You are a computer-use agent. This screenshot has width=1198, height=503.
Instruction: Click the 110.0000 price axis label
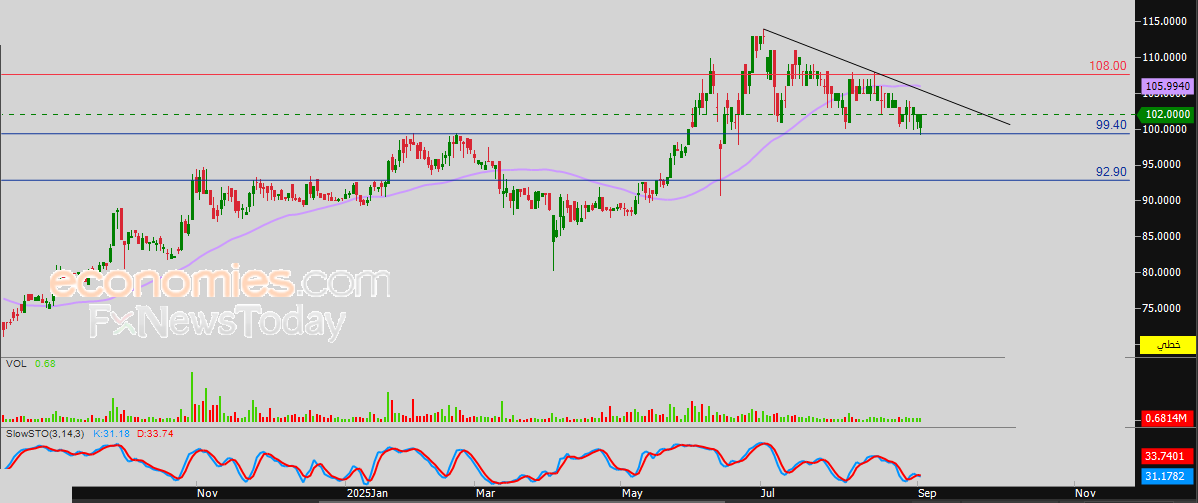pos(1166,57)
